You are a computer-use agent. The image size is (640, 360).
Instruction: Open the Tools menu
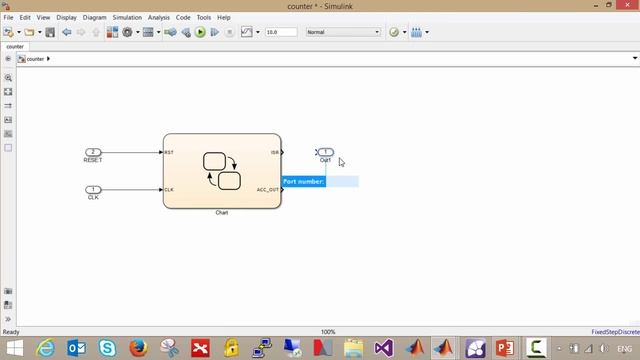pos(204,18)
